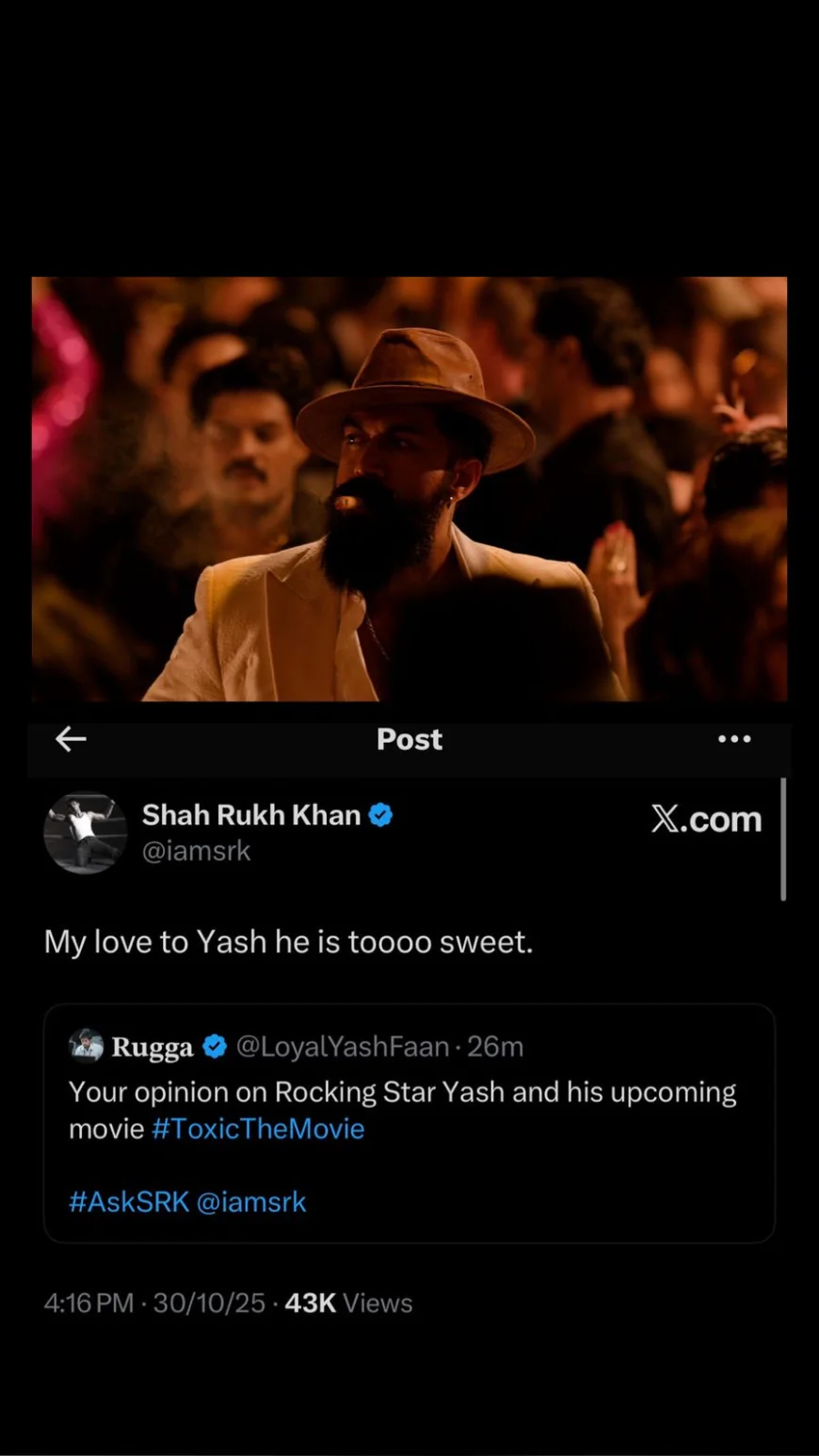Click the vertical scrollbar beside the post
This screenshot has width=819, height=1456.
783,839
